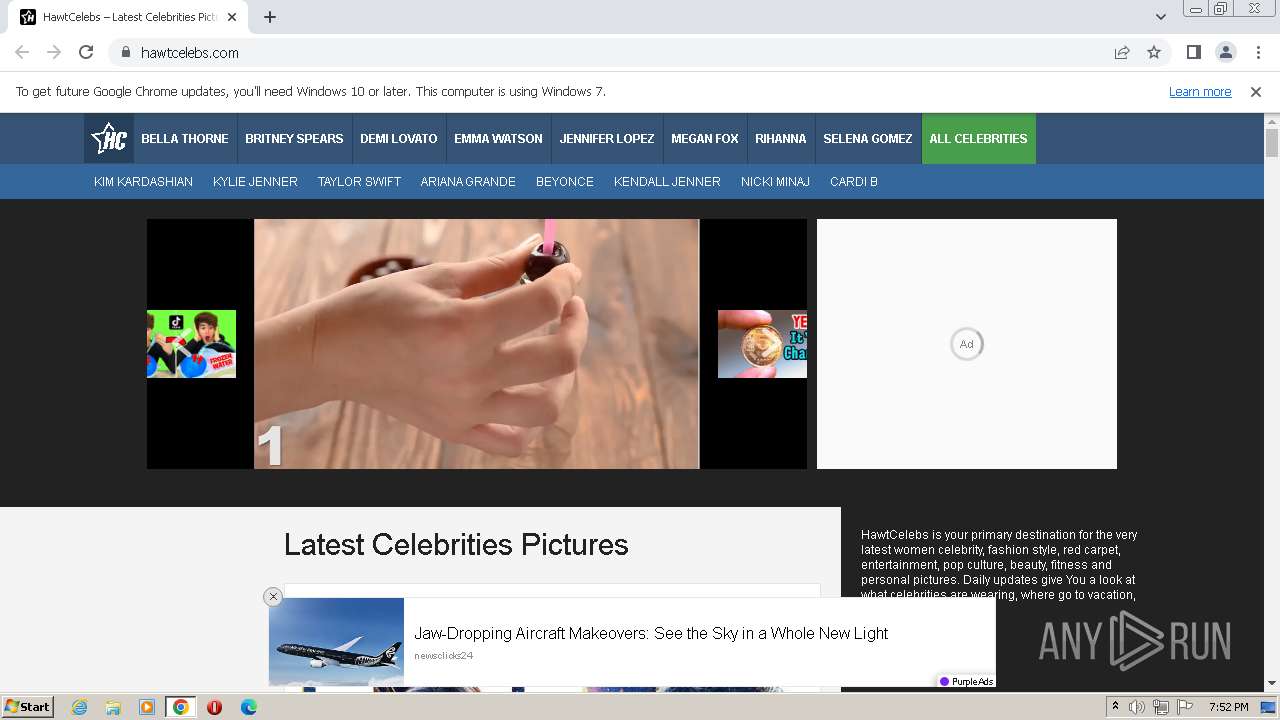Open Britney Spears menu item

pyautogui.click(x=294, y=139)
